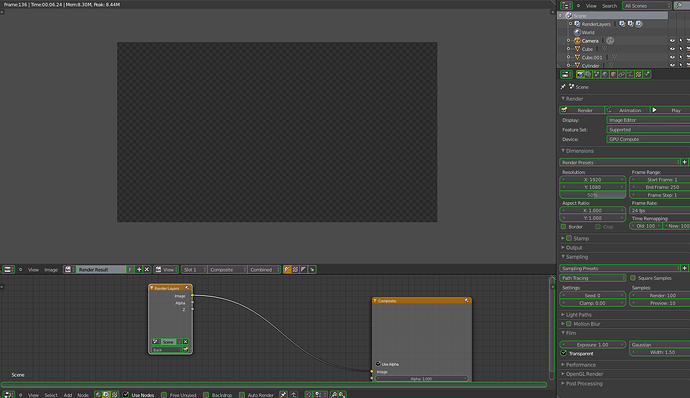Render the layer from Render Layers node
The image size is (690, 398).
click(186, 350)
